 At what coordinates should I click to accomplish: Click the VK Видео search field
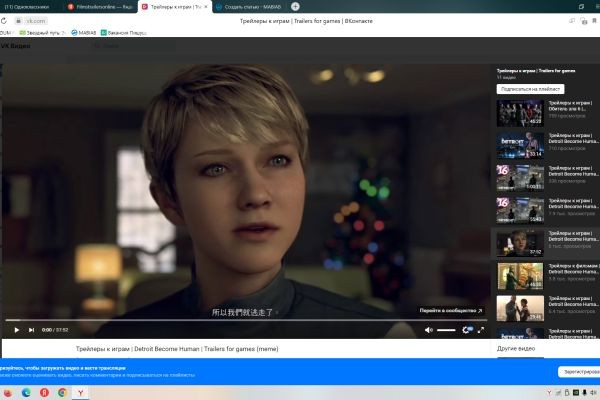pyautogui.click(x=134, y=46)
